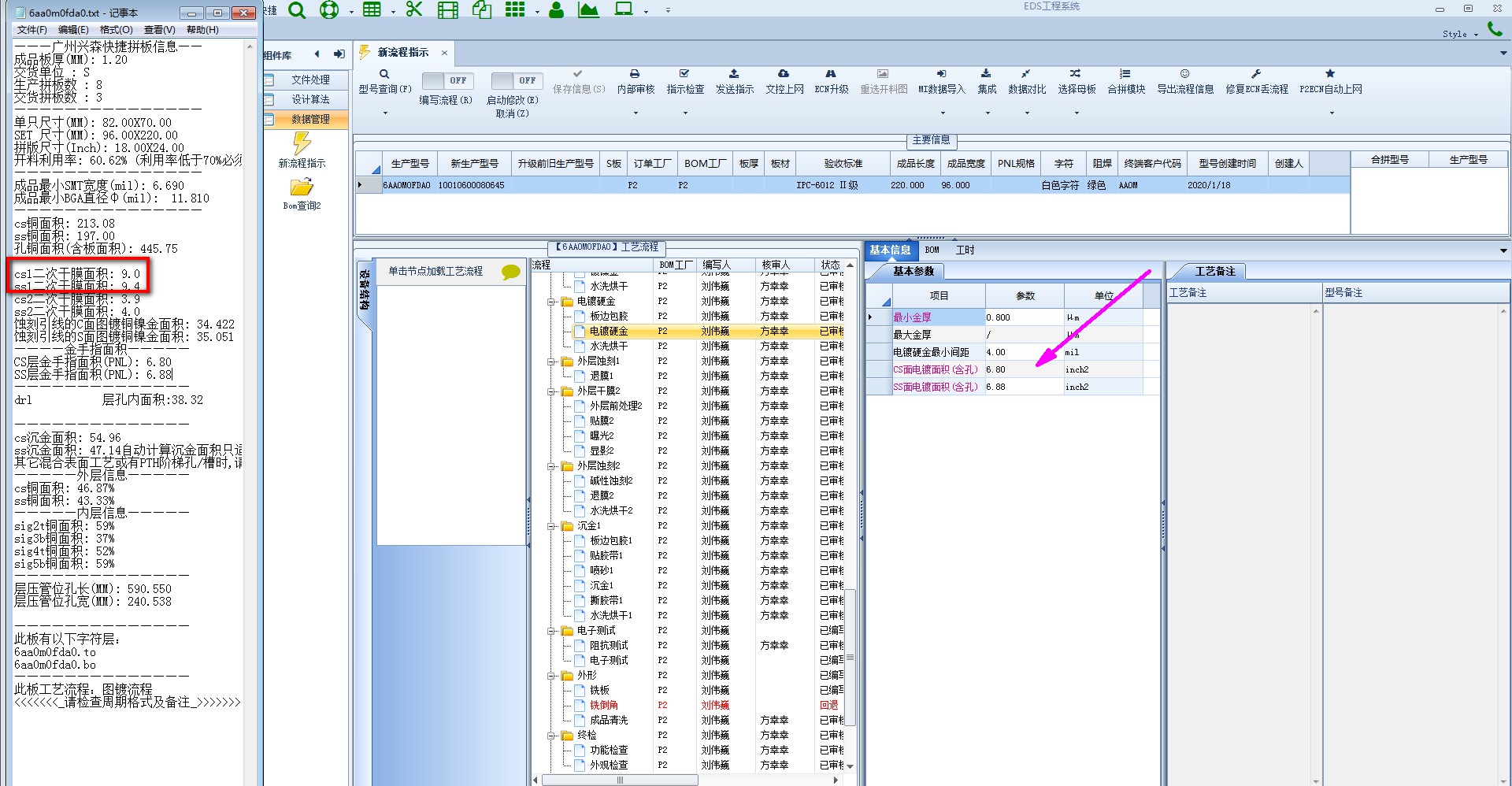This screenshot has height=786, width=1512.
Task: Click 修复ECN丢流程 wrench icon
Action: (1256, 74)
